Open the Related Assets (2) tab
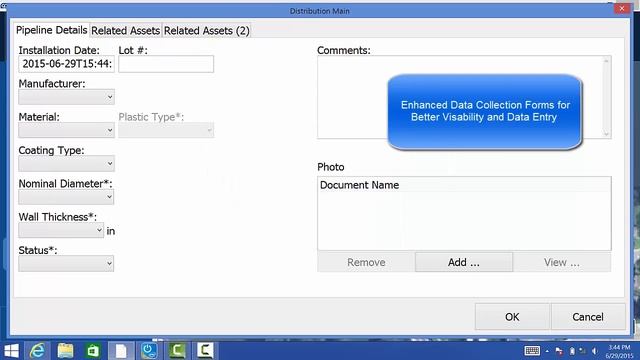The width and height of the screenshot is (640, 360). click(x=207, y=31)
